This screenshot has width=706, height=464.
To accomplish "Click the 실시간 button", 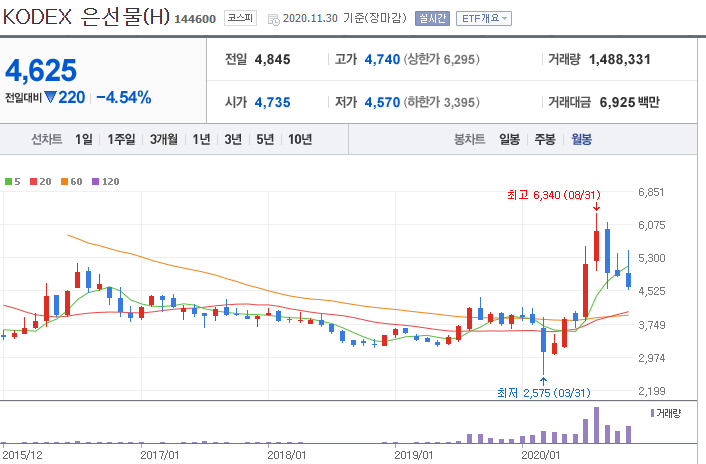I will click(432, 18).
